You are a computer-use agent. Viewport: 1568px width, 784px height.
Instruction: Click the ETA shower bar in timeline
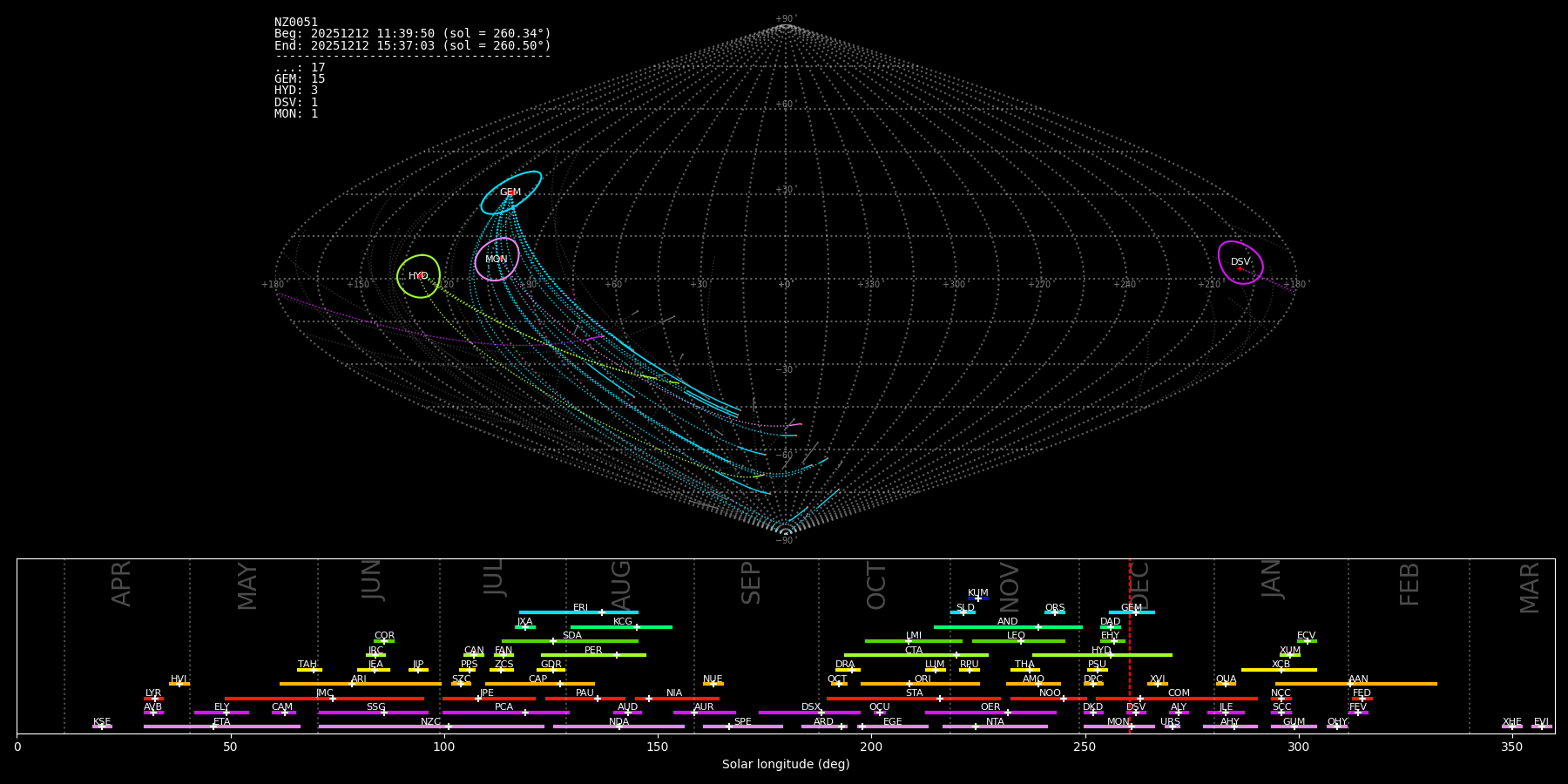[222, 727]
